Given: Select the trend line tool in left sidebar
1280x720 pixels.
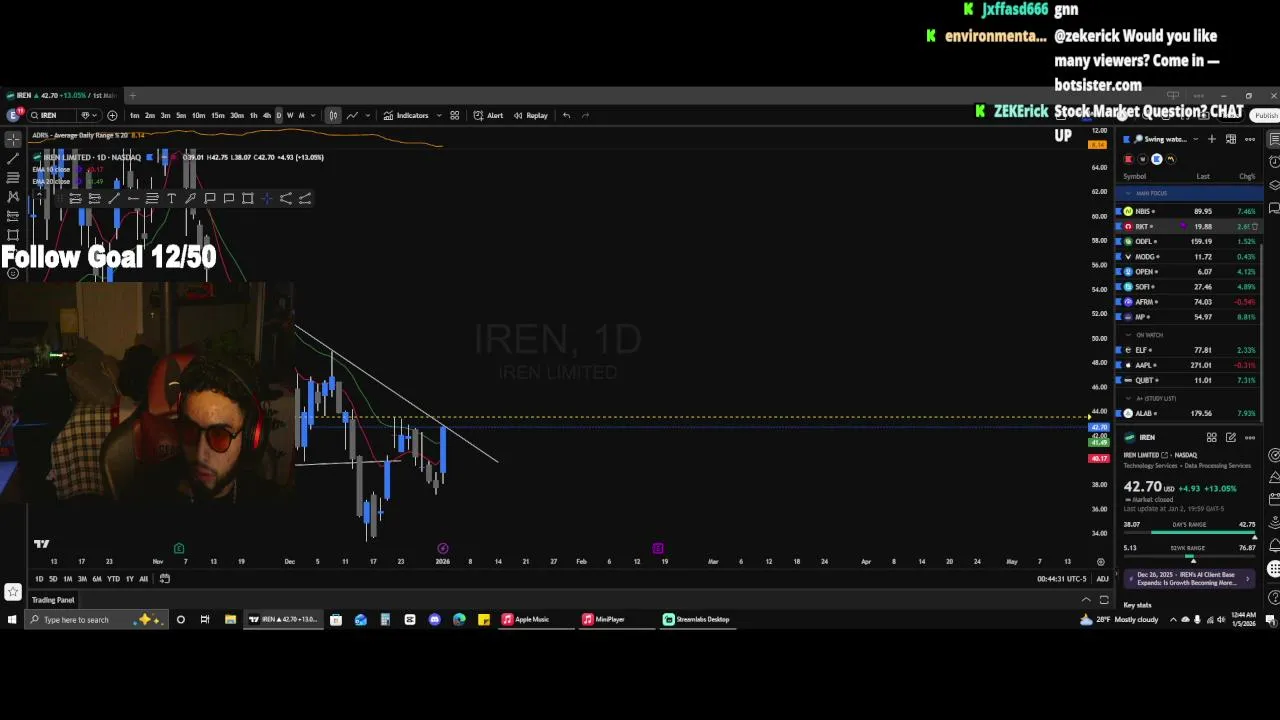Looking at the screenshot, I should [x=13, y=158].
